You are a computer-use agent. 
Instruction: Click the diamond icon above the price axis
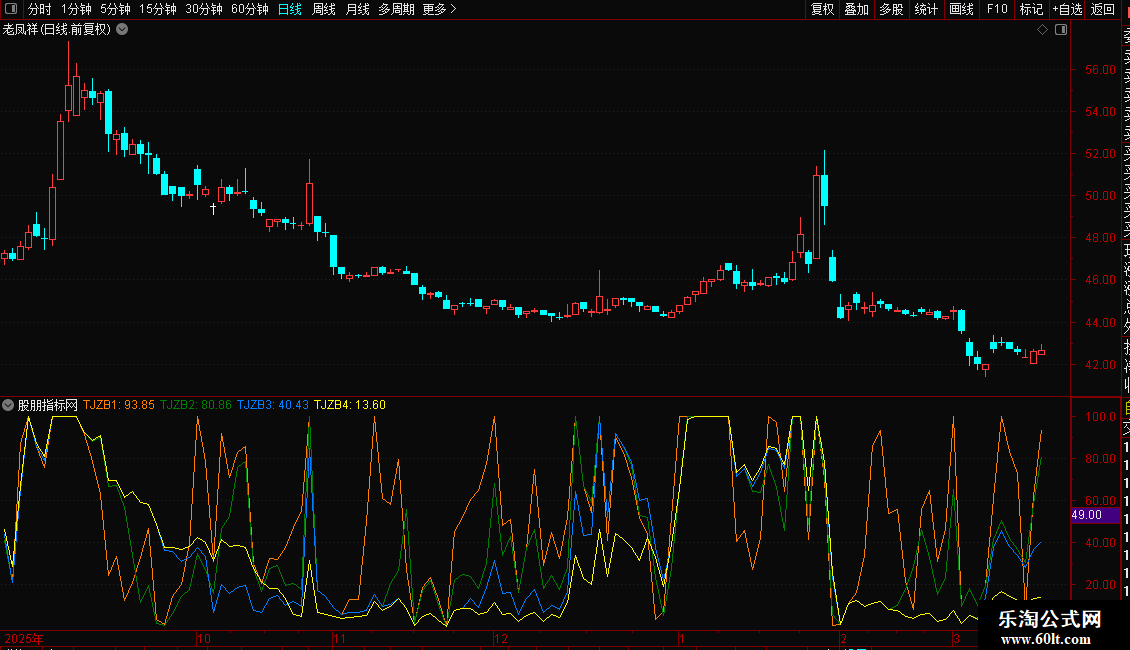(1042, 30)
